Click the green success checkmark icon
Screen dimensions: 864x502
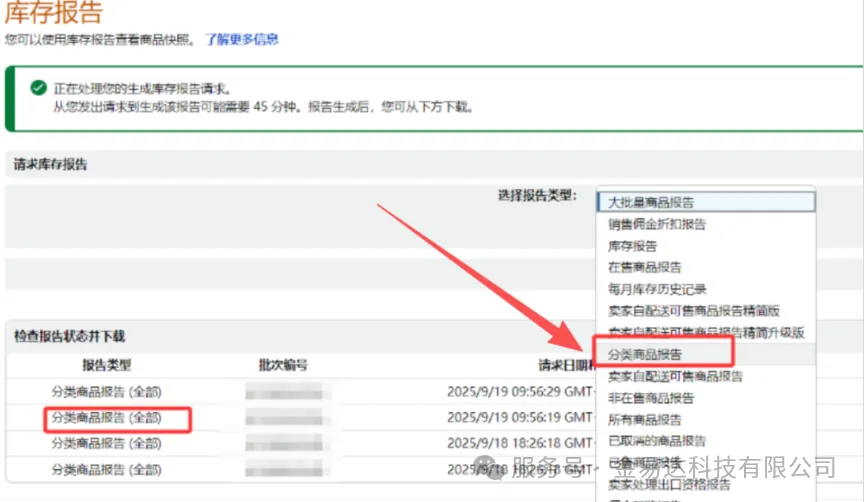point(39,88)
